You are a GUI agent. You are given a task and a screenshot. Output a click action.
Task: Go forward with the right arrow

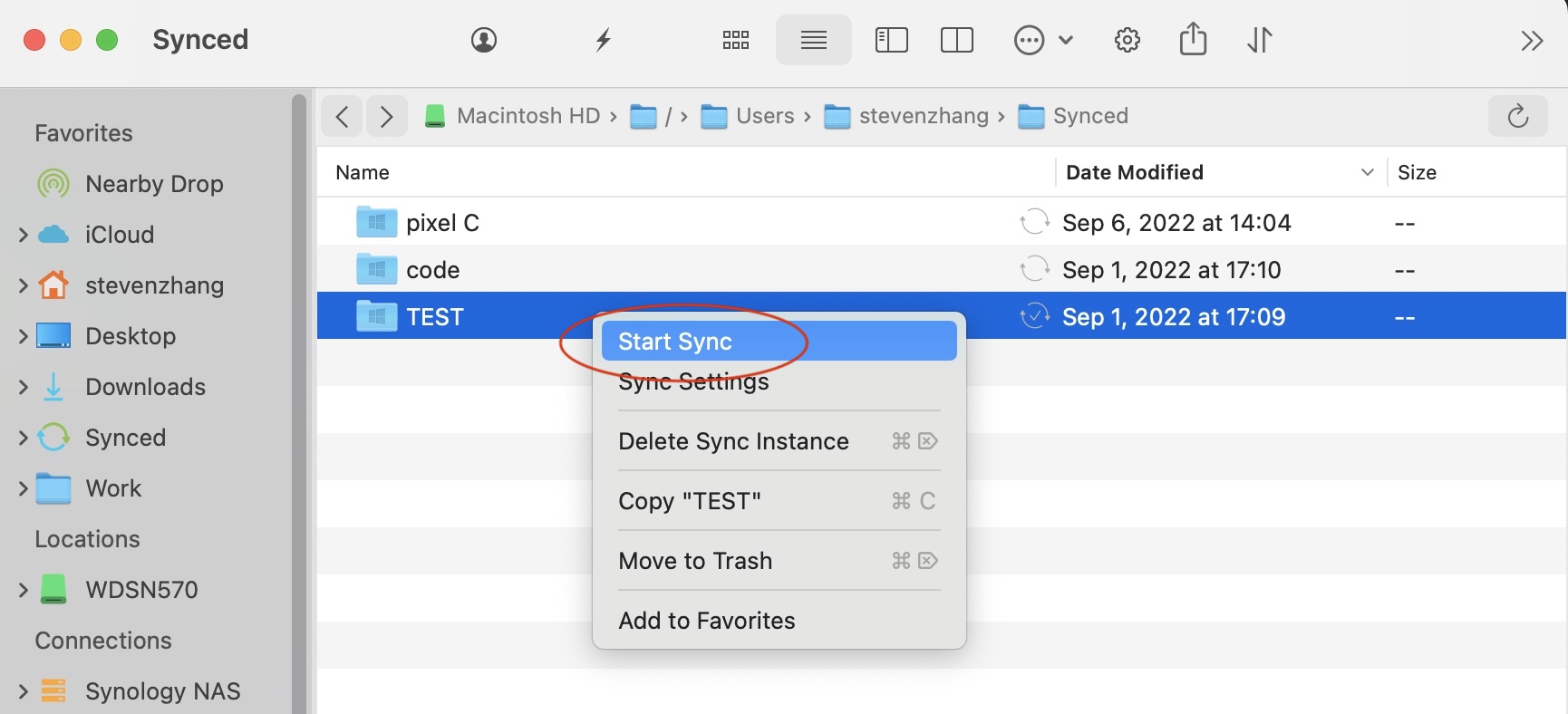tap(386, 116)
